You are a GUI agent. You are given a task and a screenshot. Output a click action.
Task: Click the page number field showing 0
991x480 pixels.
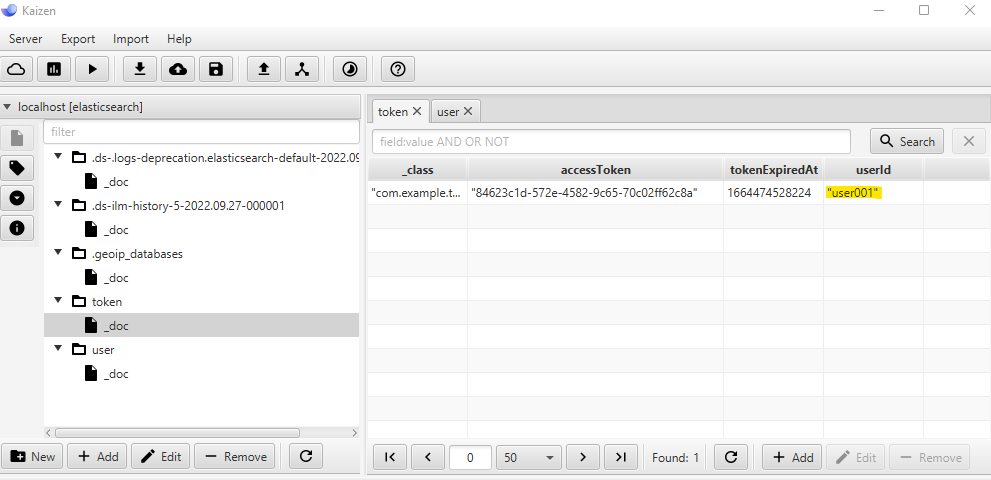coord(470,457)
